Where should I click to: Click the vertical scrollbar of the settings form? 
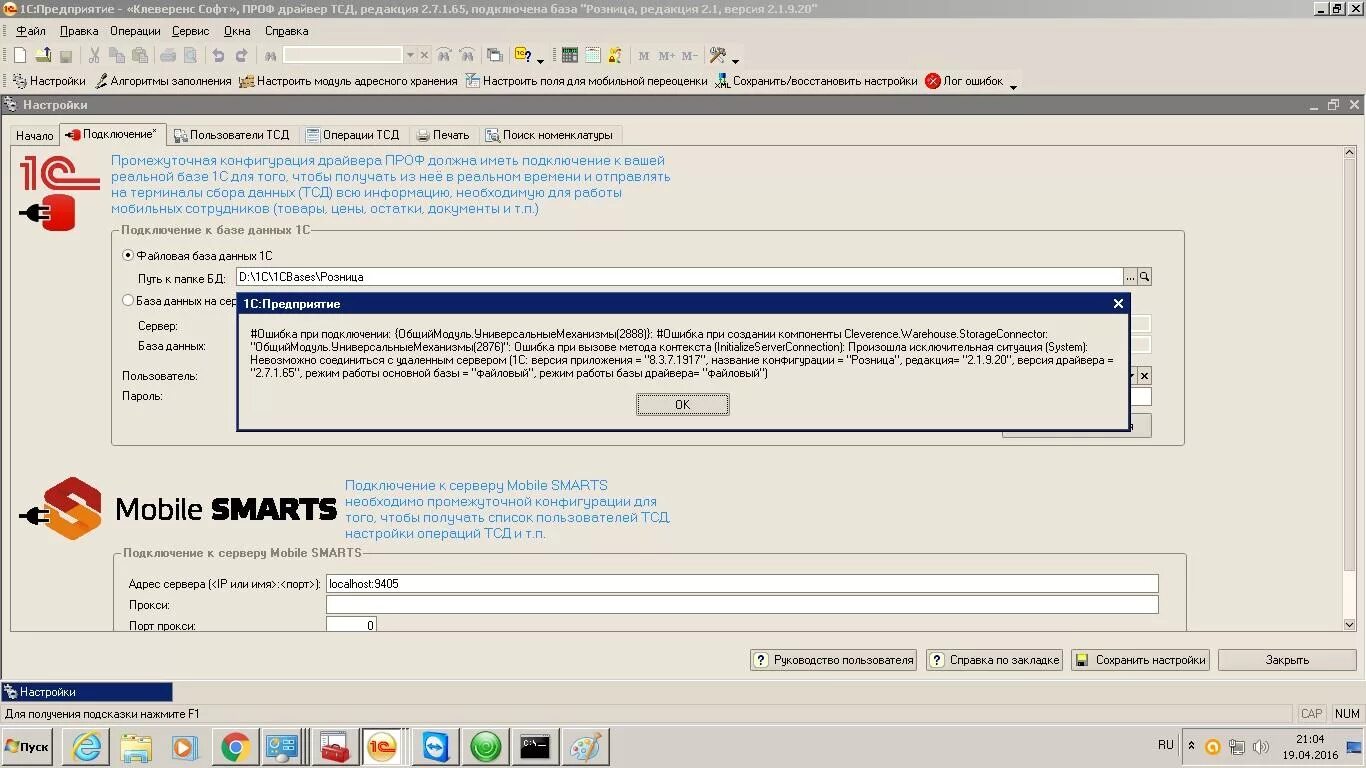(x=1348, y=388)
